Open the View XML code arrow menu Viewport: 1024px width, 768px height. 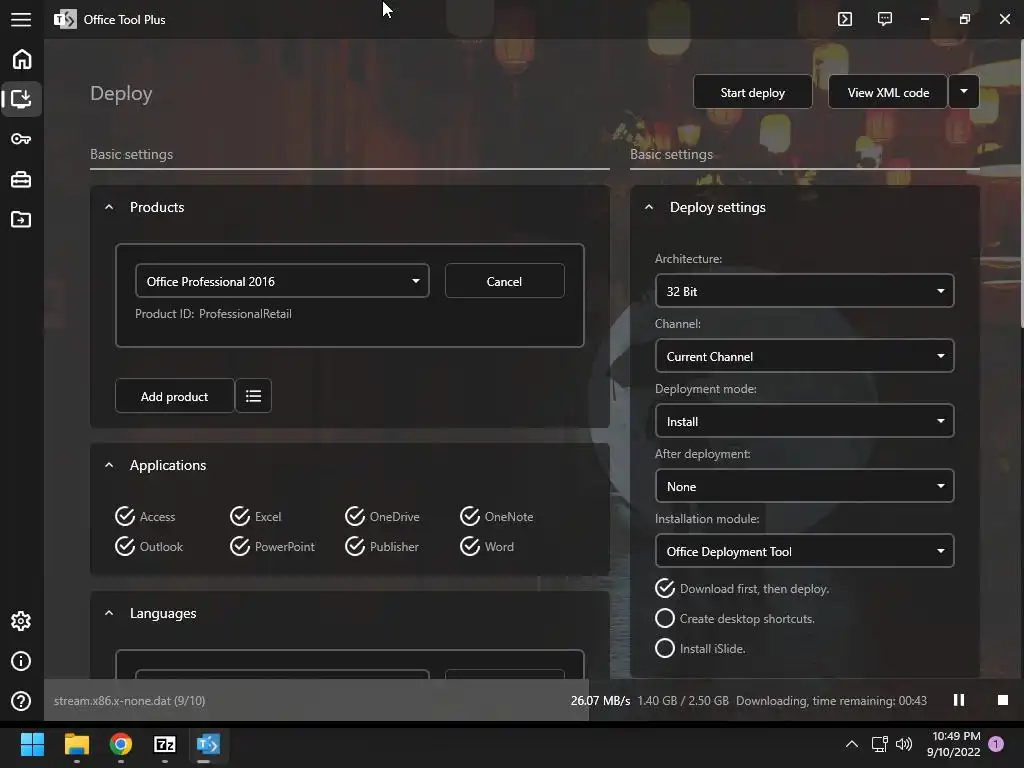(x=964, y=92)
